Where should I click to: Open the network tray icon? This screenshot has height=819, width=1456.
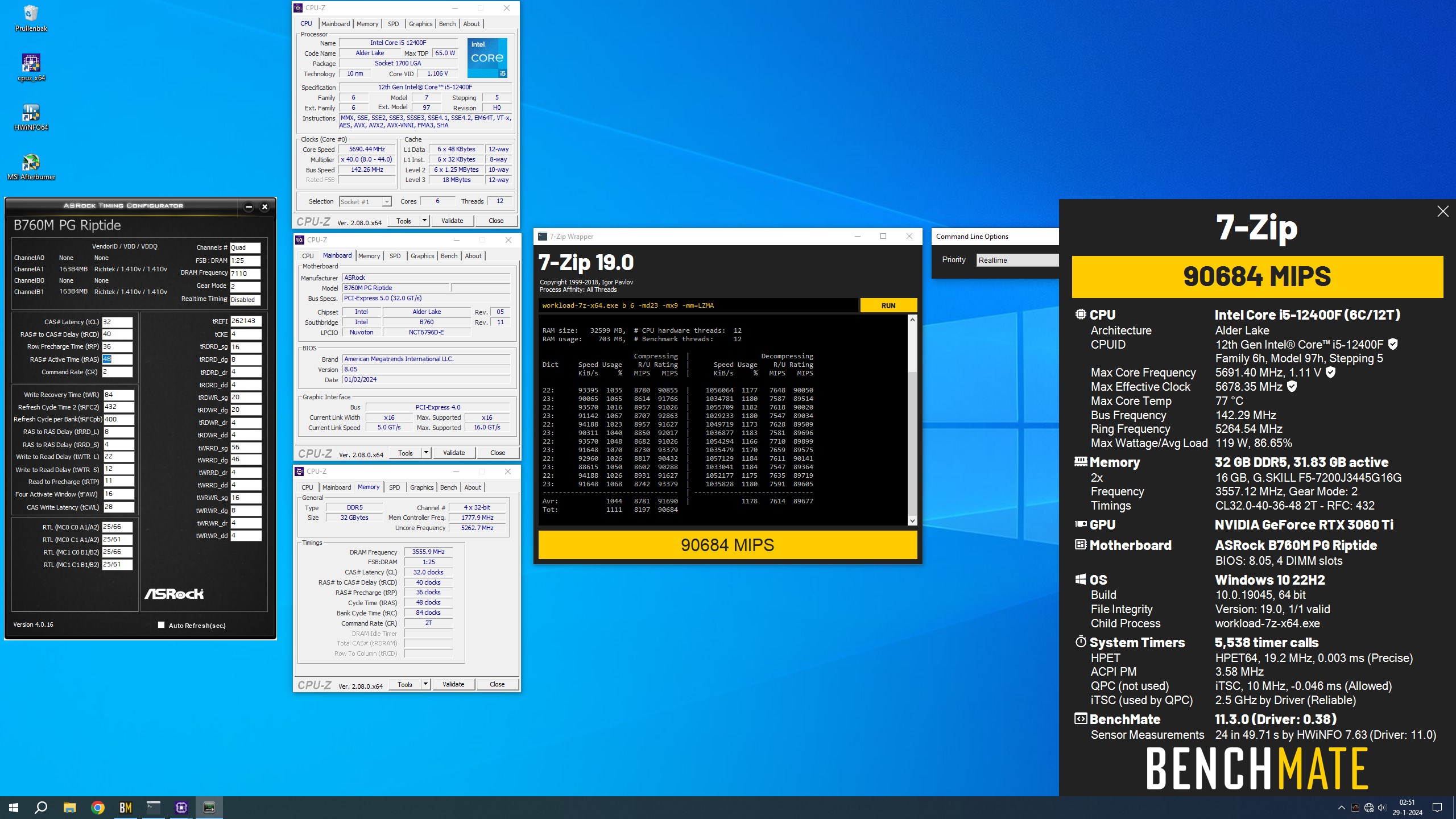coord(1369,808)
